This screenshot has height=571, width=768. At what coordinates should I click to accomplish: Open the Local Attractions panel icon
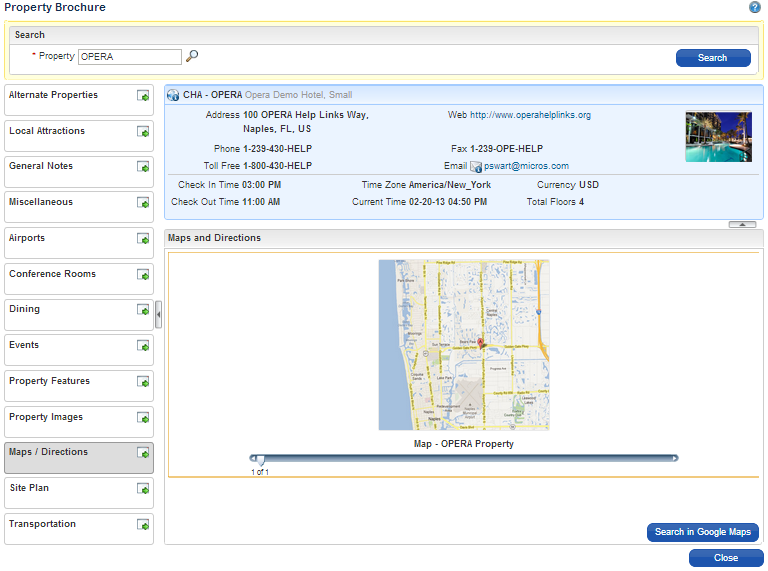click(143, 132)
